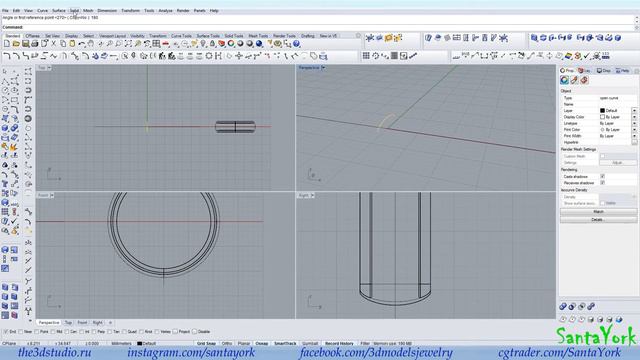Click the Lock objects padlock icon

point(212,44)
